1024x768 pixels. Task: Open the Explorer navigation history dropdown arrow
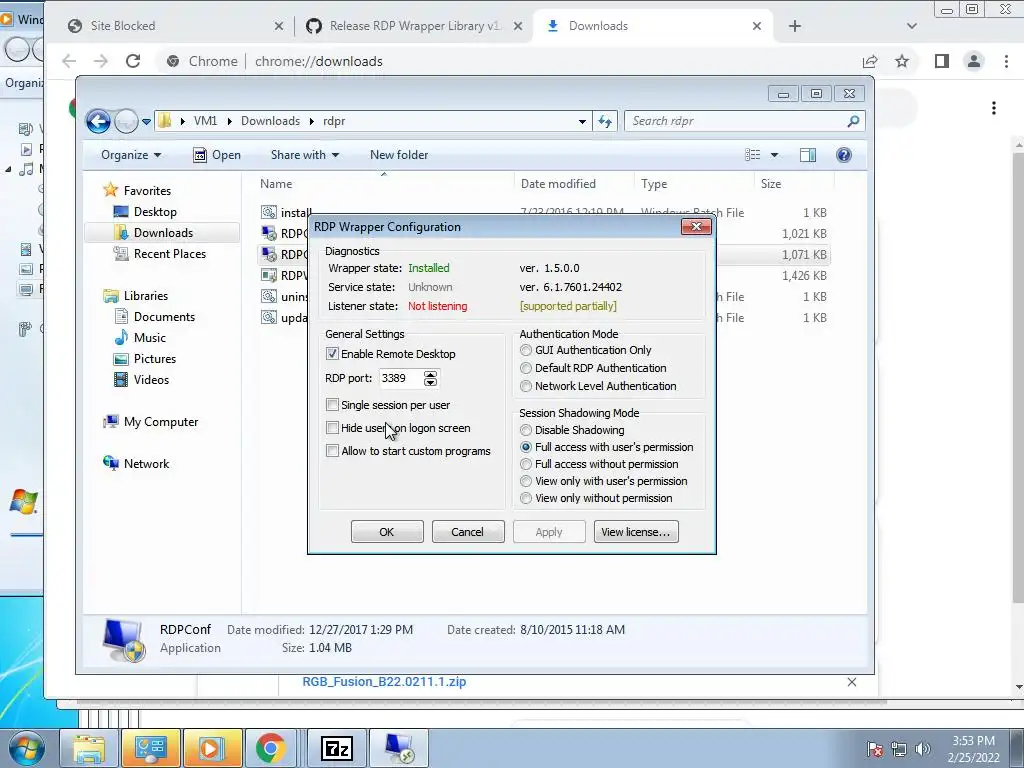pos(146,121)
